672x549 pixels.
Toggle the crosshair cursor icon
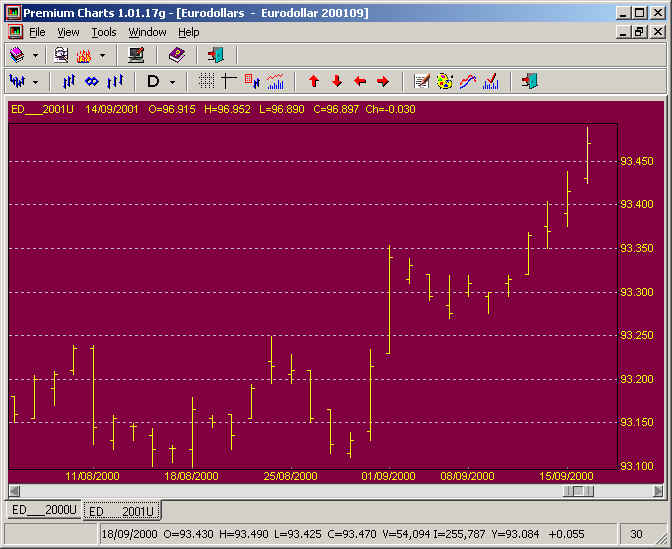tap(228, 81)
